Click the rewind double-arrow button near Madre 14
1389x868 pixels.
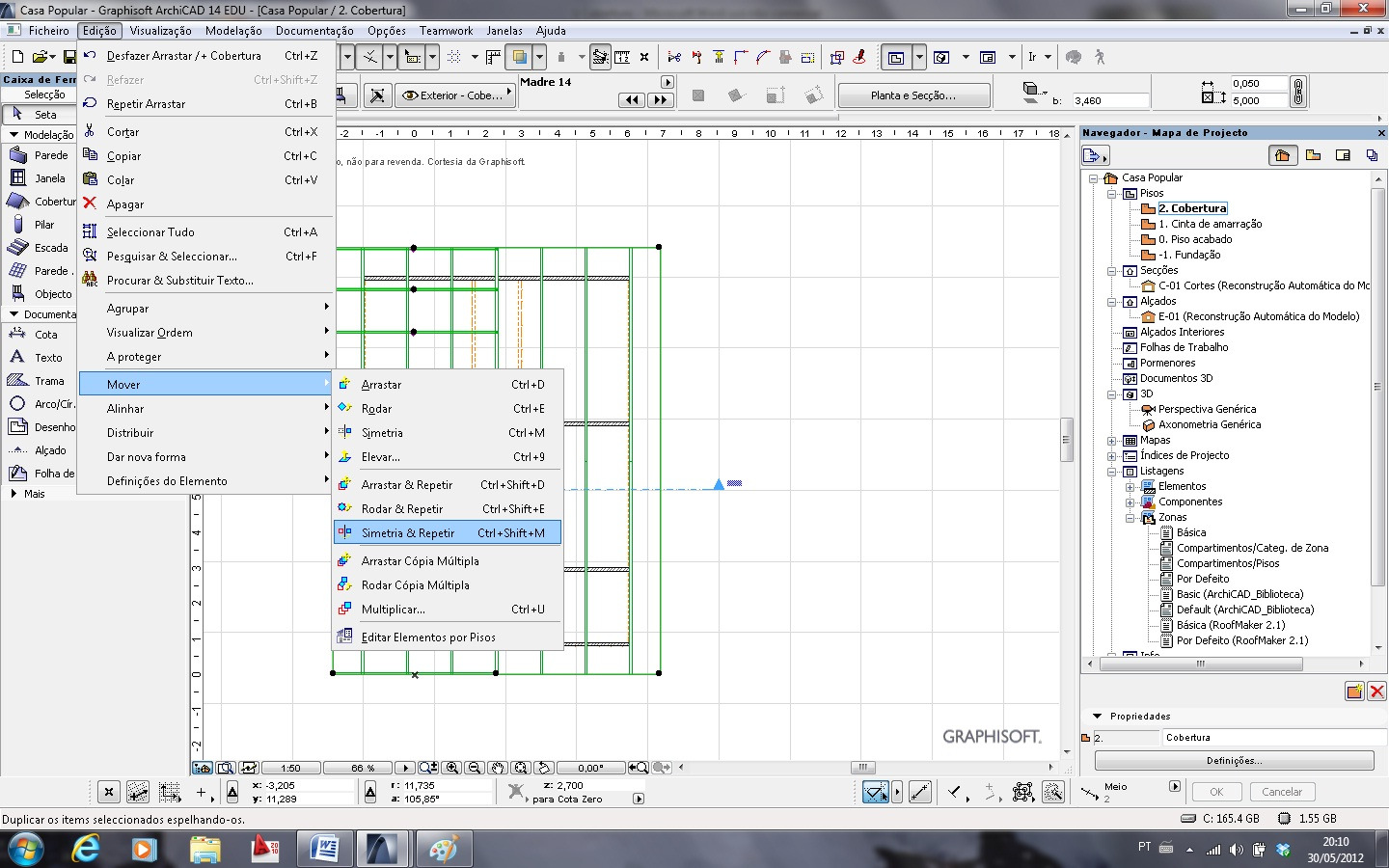(632, 99)
